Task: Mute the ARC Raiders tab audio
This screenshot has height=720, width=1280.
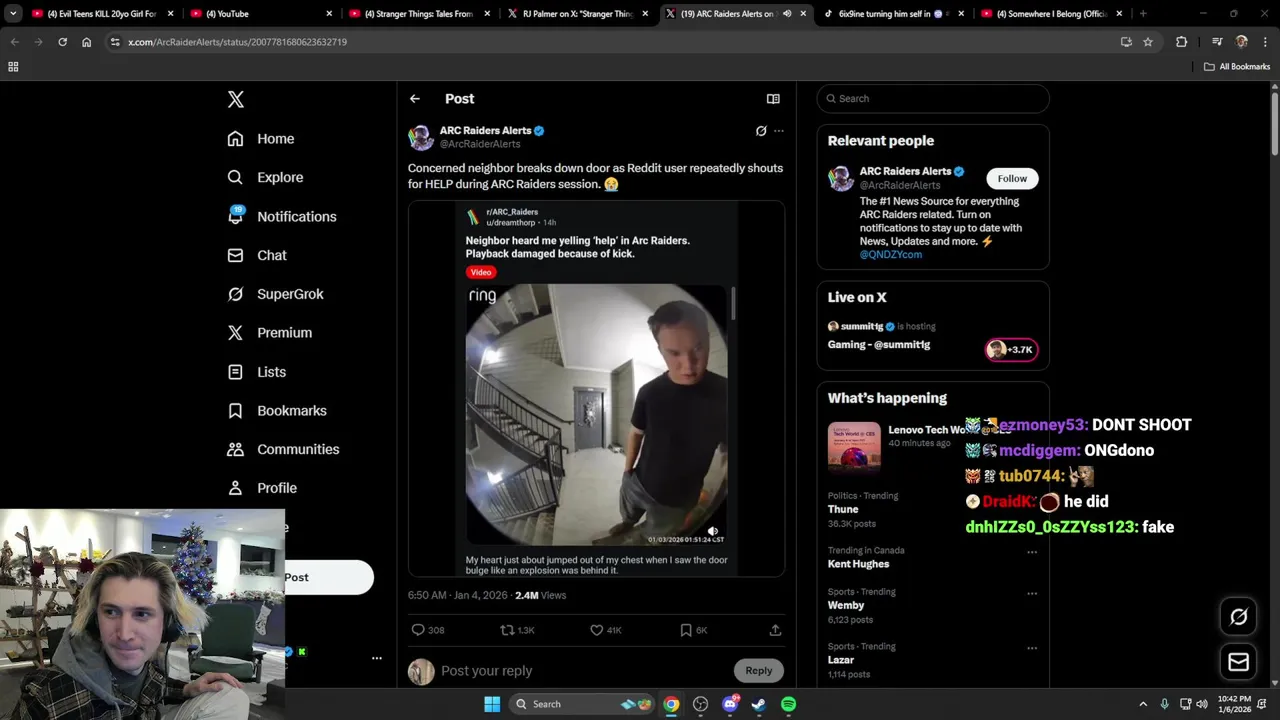Action: tap(787, 14)
